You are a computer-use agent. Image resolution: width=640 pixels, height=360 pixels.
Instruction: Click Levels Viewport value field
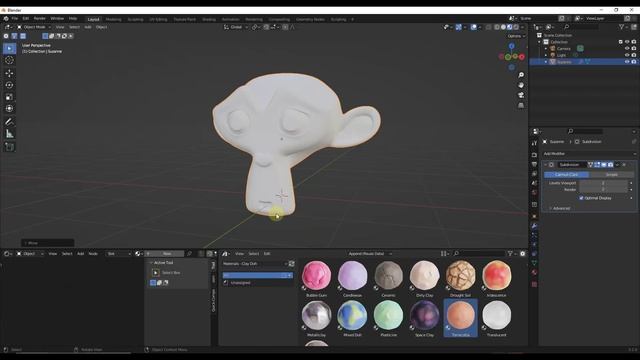[603, 183]
